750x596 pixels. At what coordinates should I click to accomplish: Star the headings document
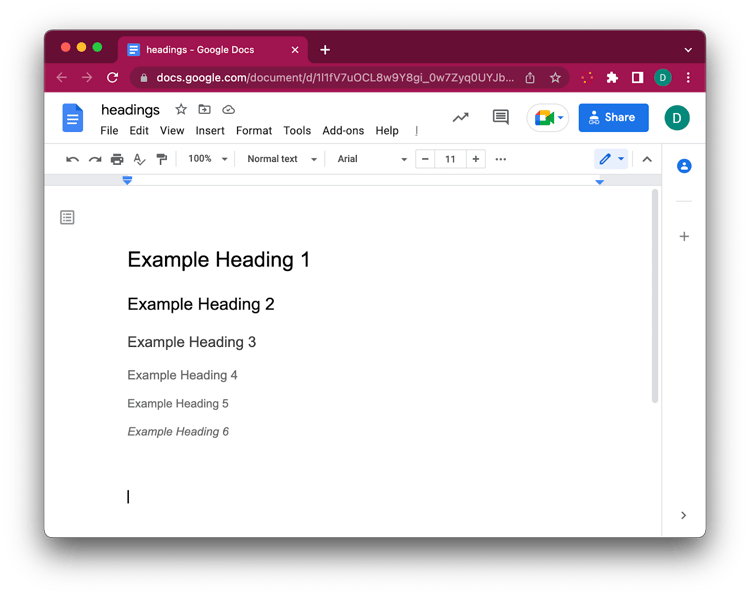click(181, 109)
